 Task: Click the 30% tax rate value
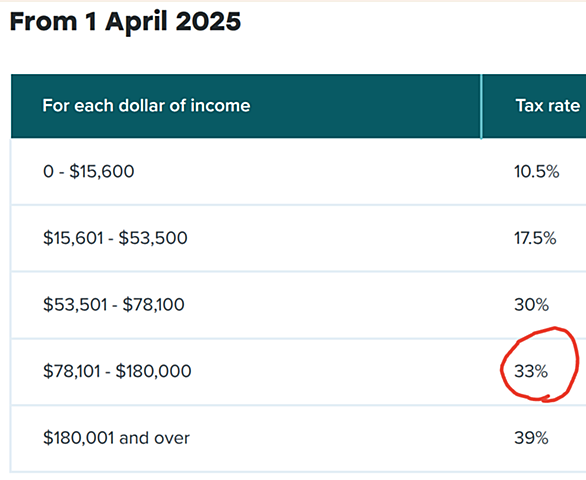pyautogui.click(x=531, y=305)
